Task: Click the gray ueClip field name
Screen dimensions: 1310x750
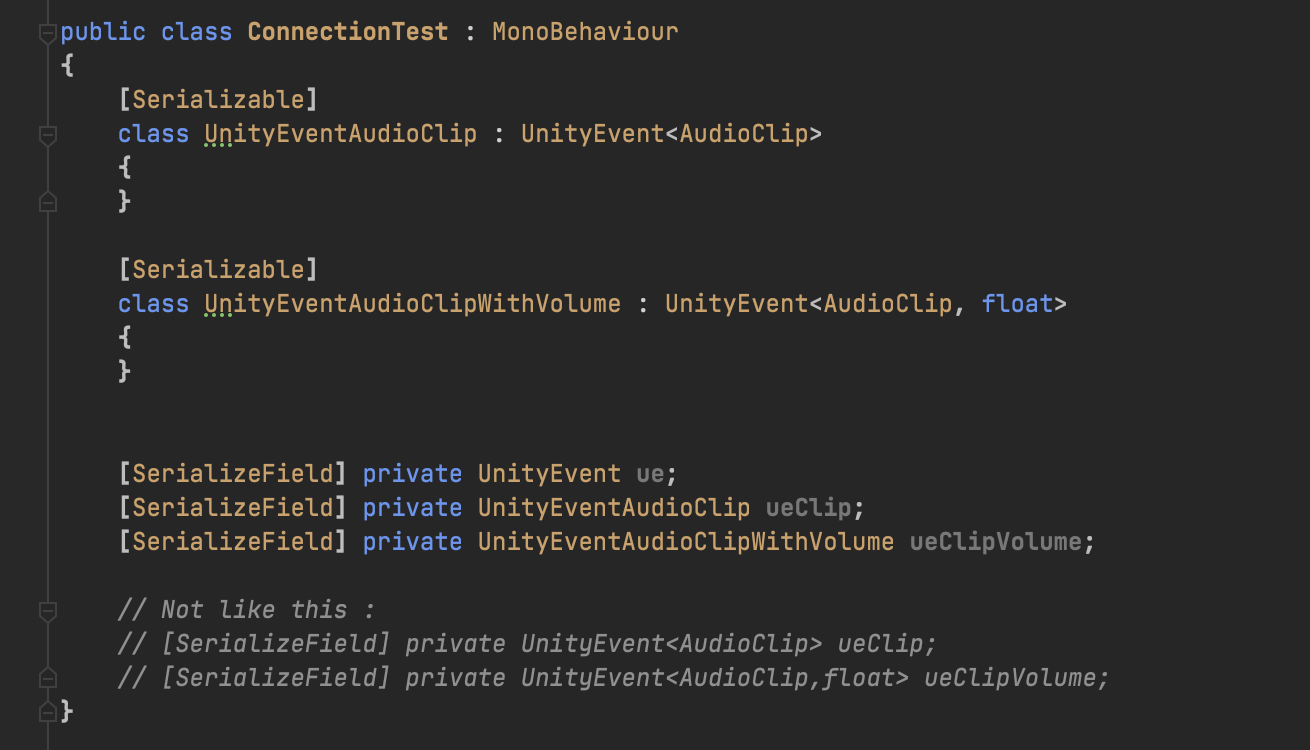Action: click(808, 508)
